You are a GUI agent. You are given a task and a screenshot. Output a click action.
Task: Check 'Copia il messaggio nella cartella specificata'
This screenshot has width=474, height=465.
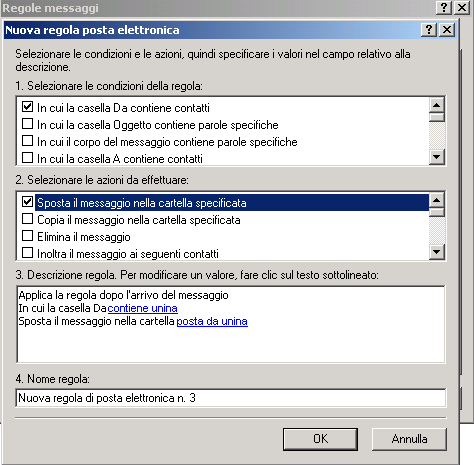click(x=27, y=219)
